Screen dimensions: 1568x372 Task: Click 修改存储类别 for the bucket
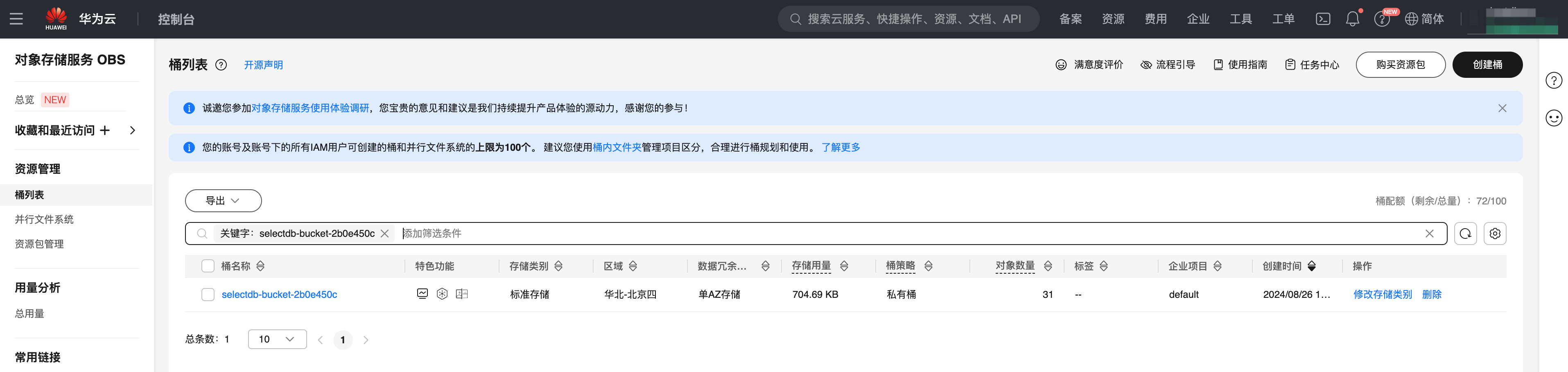point(1383,295)
